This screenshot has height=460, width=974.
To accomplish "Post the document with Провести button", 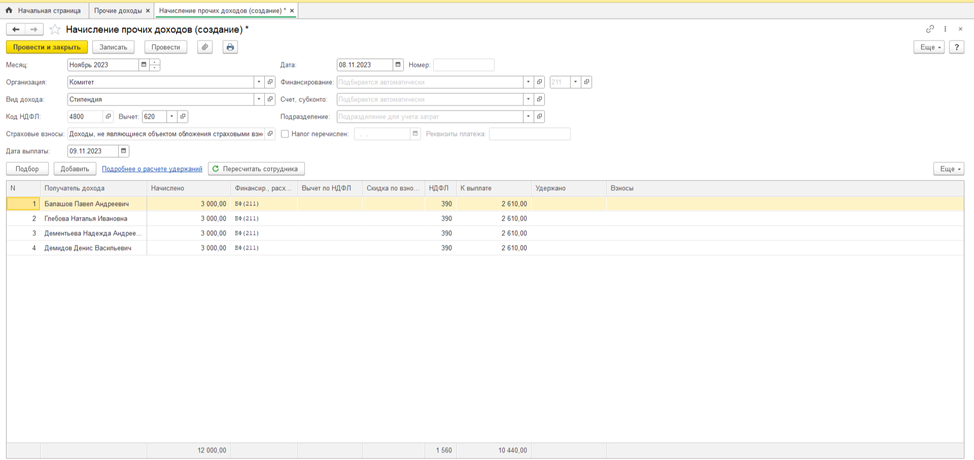I will [166, 47].
